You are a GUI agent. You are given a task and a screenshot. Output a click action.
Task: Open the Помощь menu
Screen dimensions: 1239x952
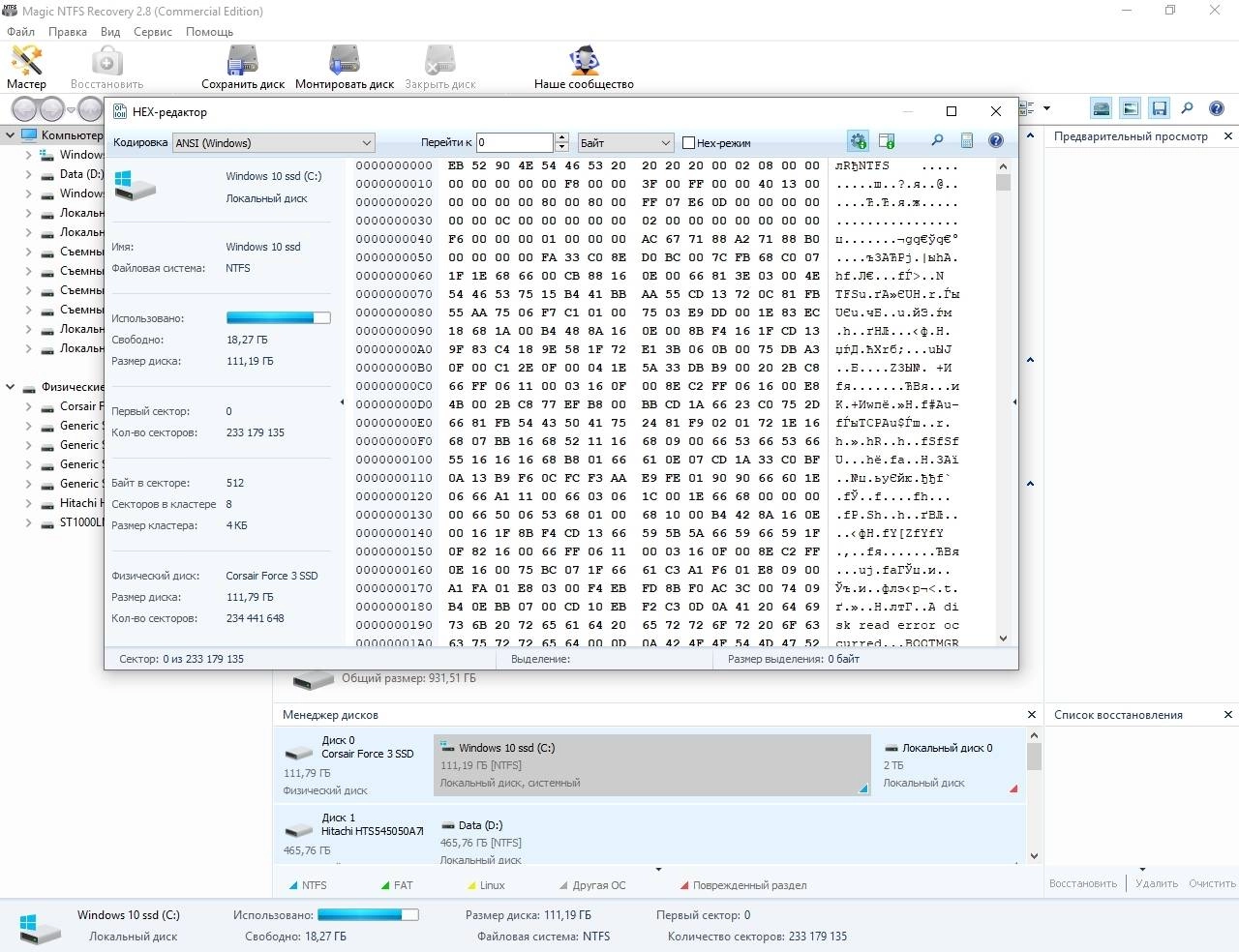[x=209, y=31]
